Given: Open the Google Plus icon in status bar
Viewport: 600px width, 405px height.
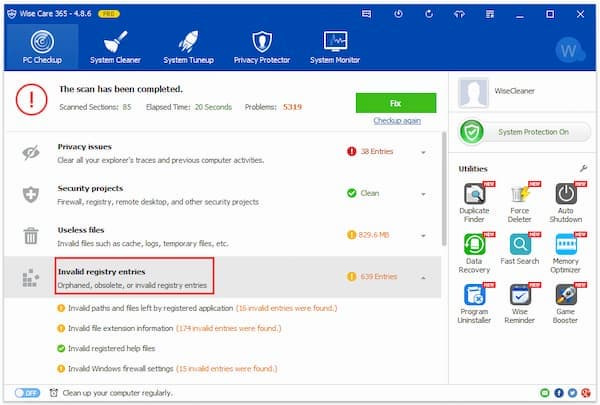Looking at the screenshot, I should [586, 393].
